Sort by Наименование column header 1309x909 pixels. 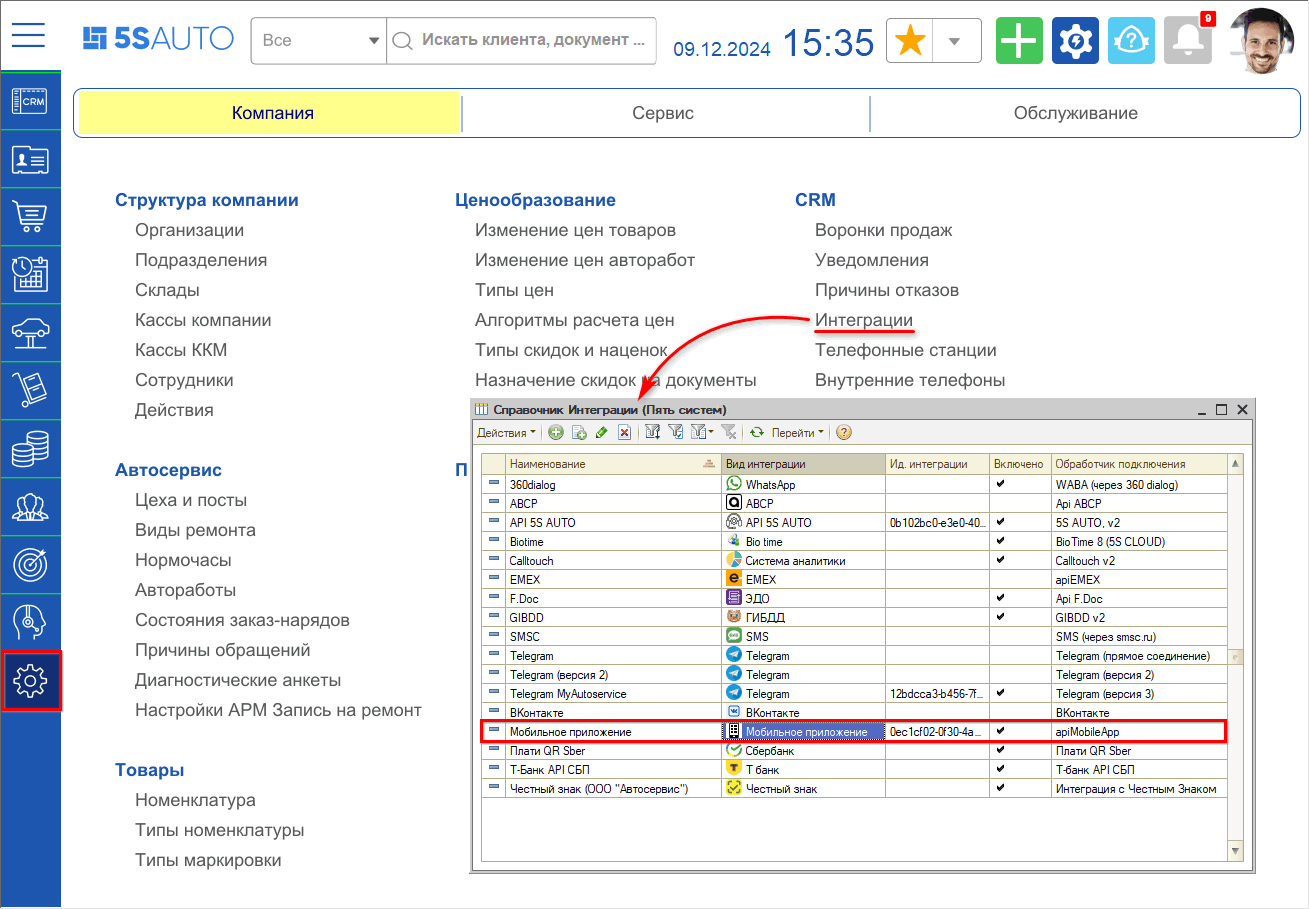(614, 464)
